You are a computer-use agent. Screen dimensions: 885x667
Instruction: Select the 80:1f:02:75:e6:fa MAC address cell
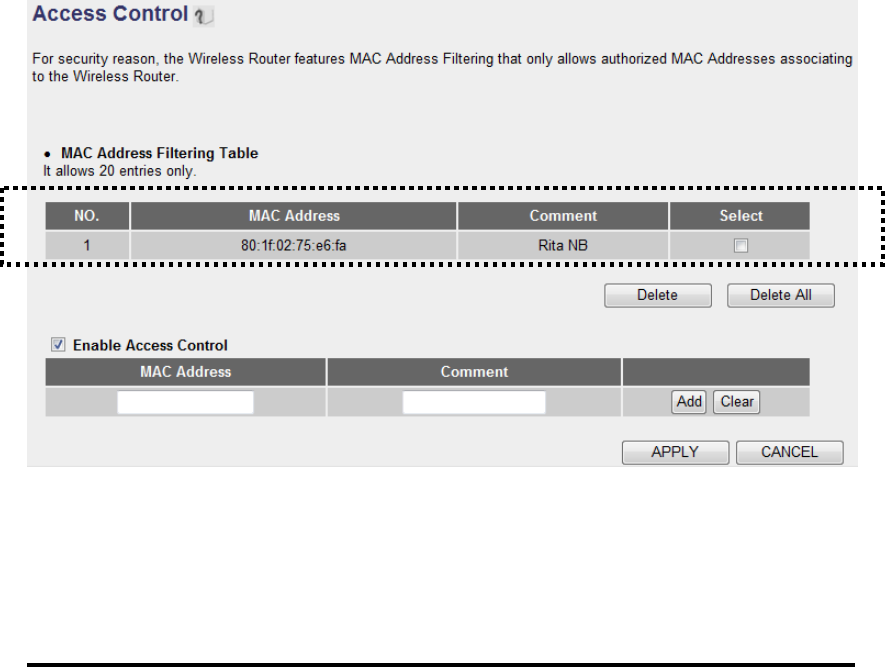point(293,245)
